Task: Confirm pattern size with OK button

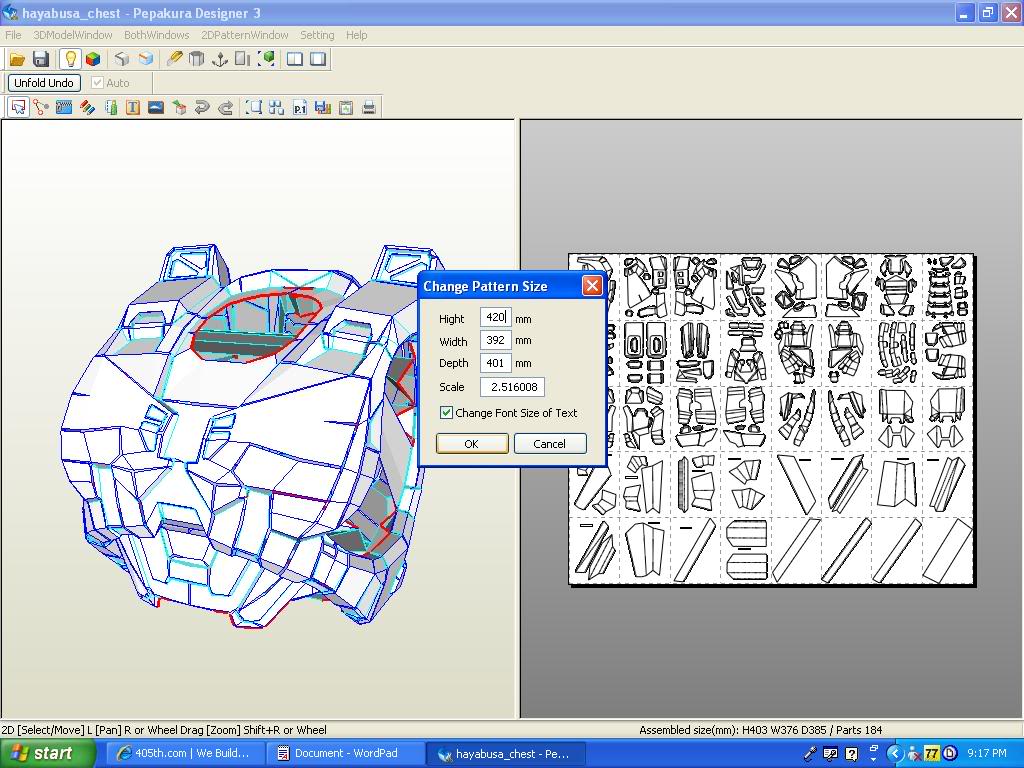Action: click(472, 443)
